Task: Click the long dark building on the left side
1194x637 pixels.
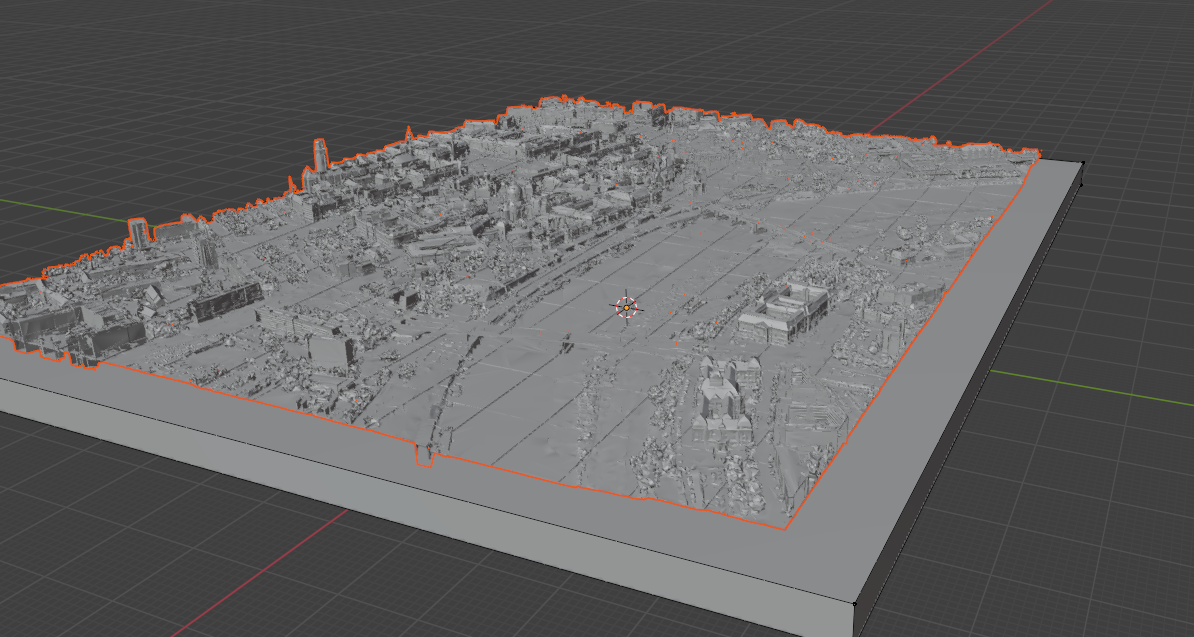Action: [x=225, y=302]
